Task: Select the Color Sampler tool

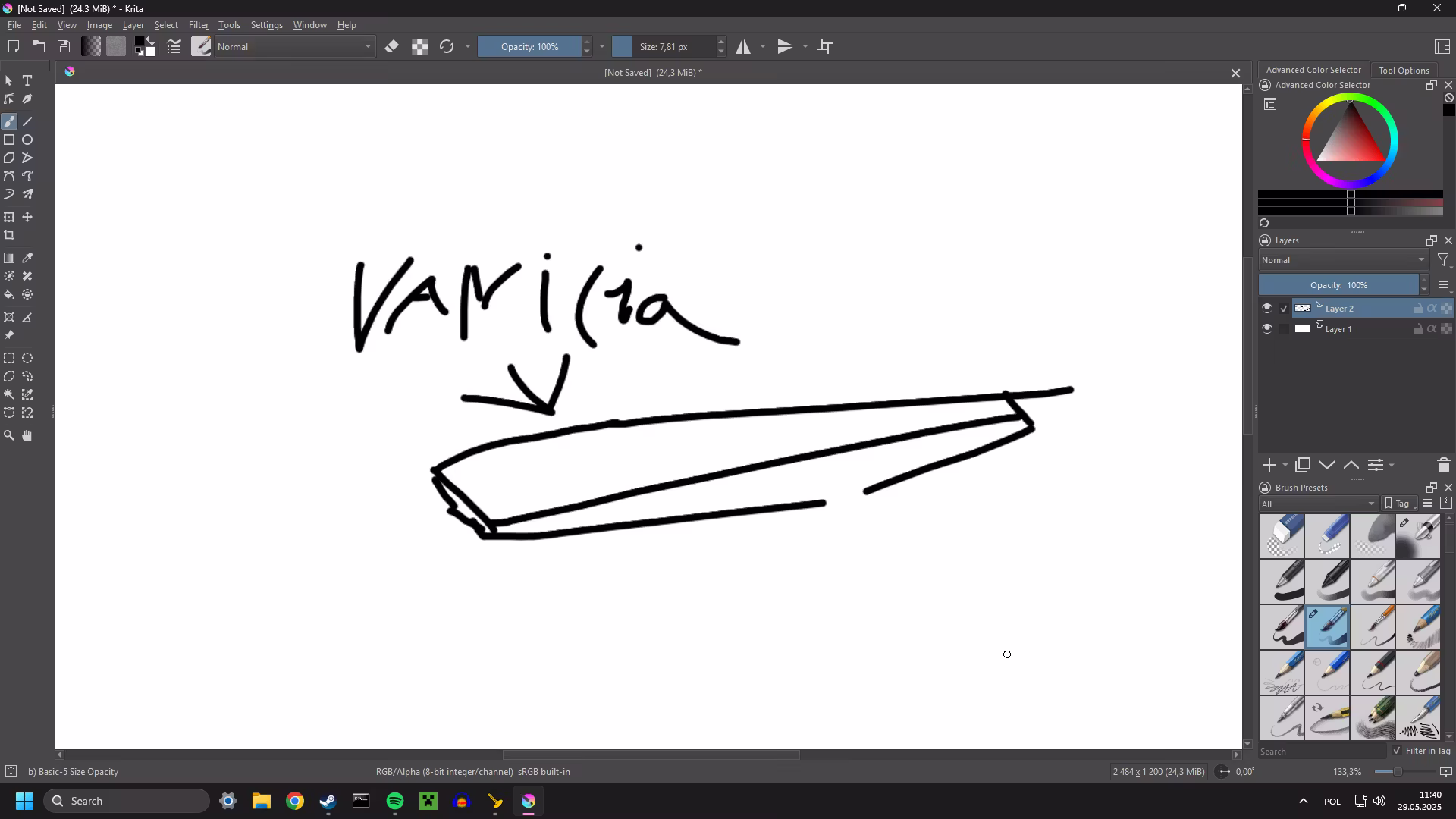Action: pos(27,258)
